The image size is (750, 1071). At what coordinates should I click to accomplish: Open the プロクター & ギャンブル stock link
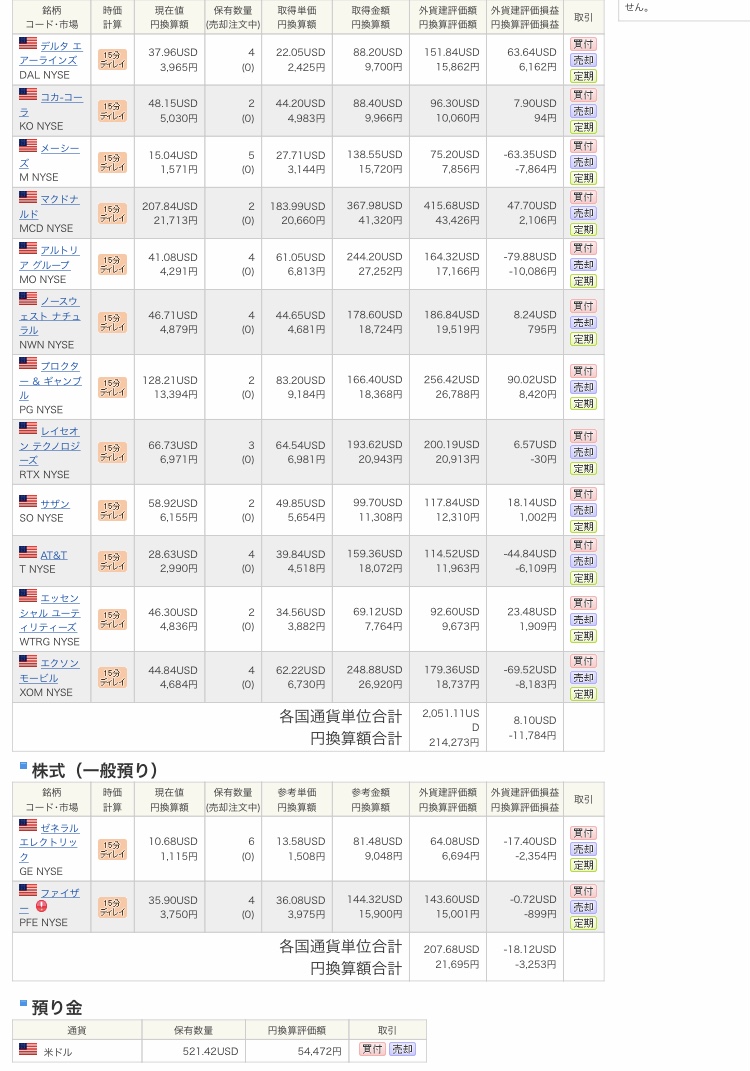click(50, 380)
